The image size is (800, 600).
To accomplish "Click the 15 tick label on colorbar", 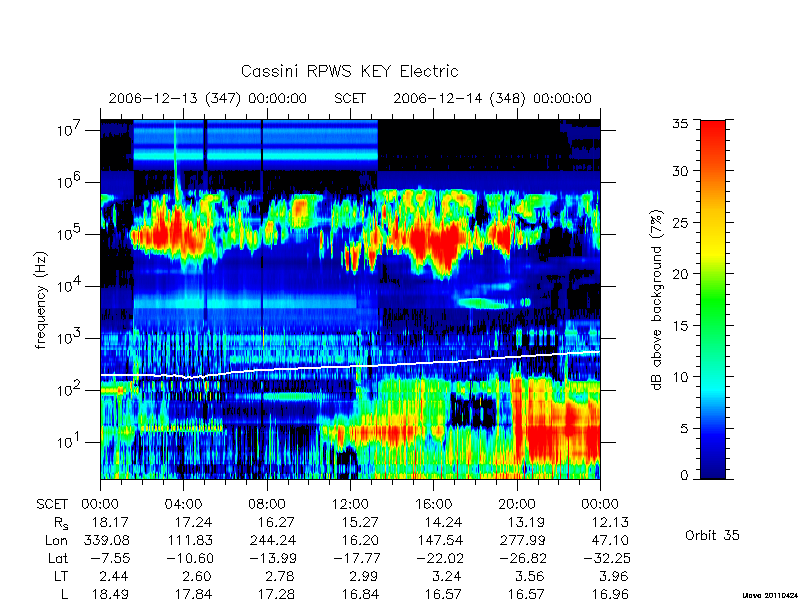I will tap(680, 326).
